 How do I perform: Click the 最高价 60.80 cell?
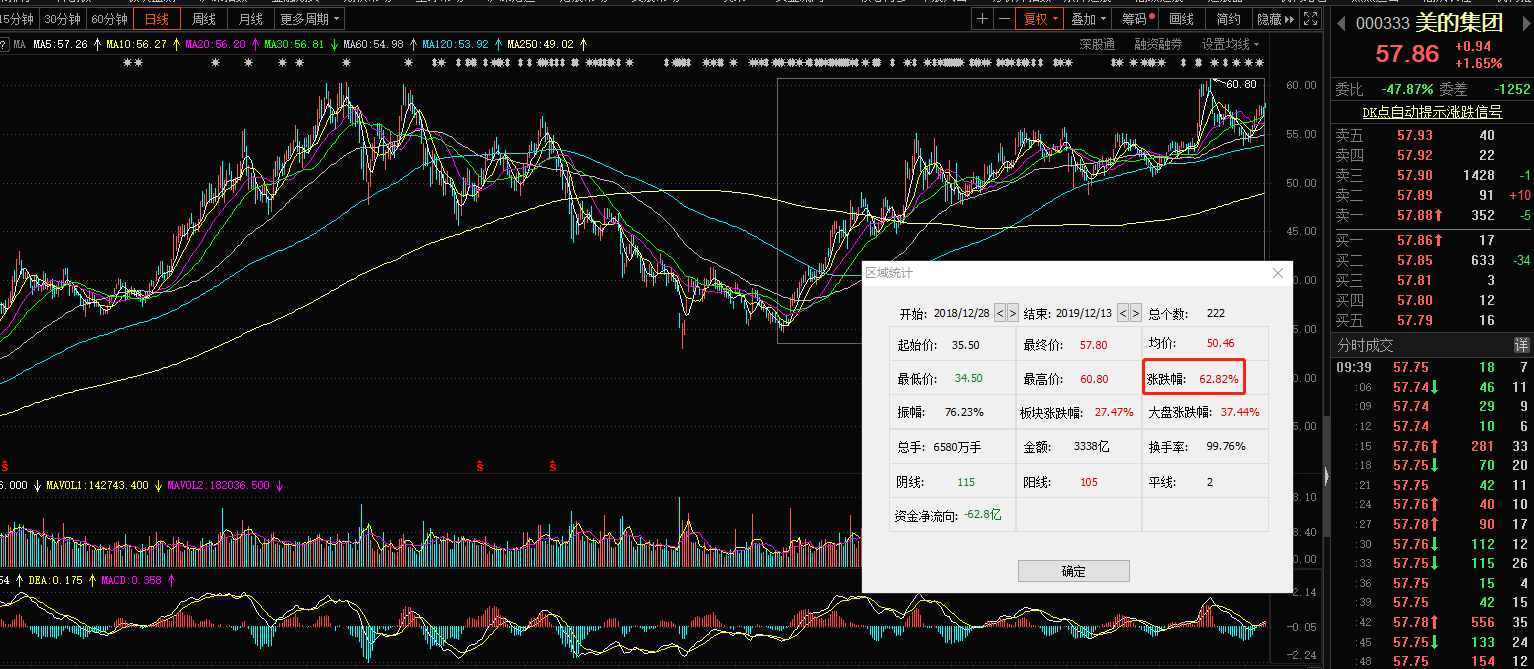click(x=1079, y=378)
